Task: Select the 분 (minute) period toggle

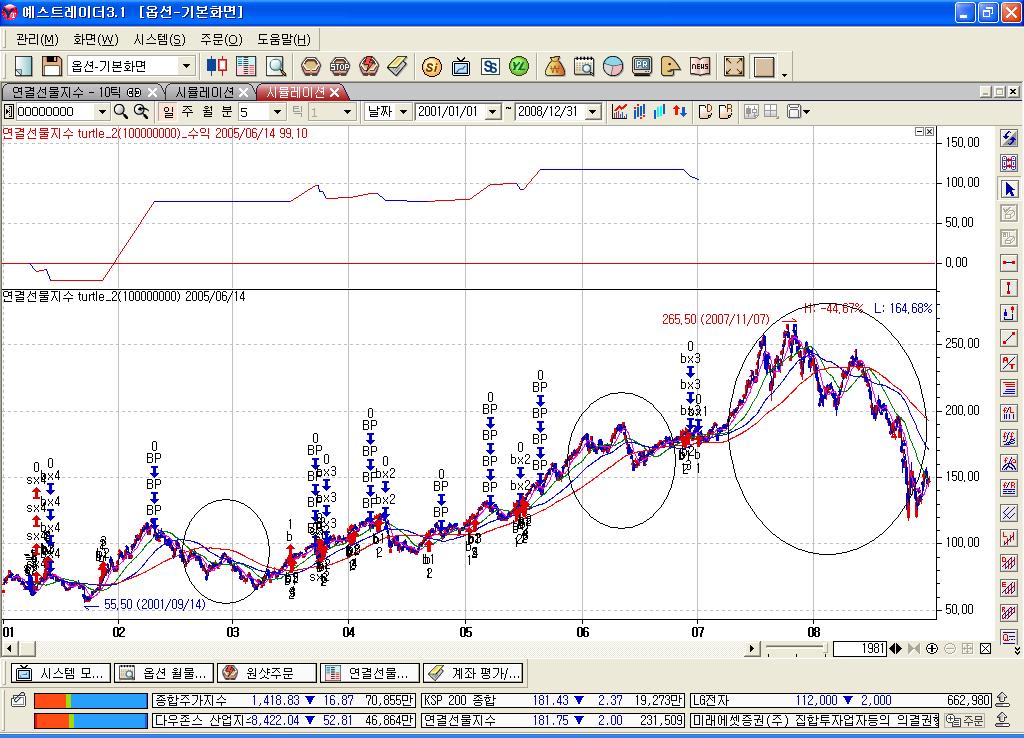Action: (x=227, y=112)
